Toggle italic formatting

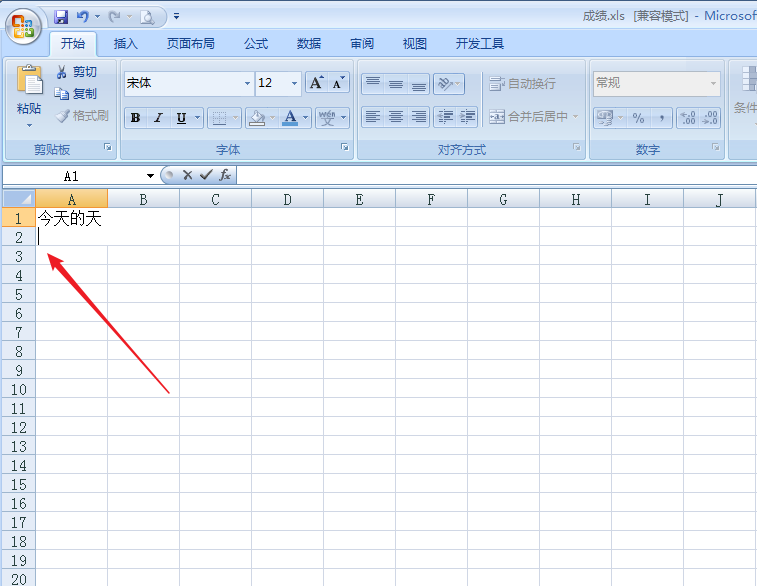158,118
